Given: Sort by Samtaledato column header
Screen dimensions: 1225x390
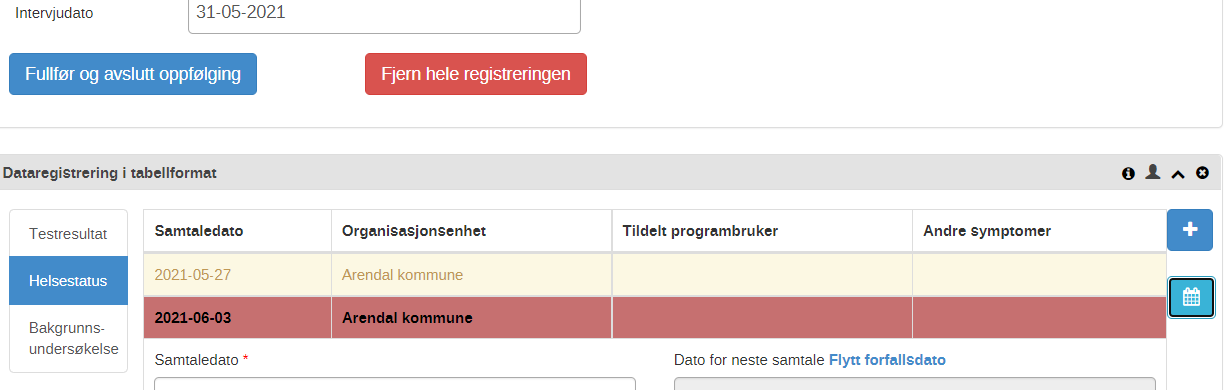Looking at the screenshot, I should [x=199, y=231].
